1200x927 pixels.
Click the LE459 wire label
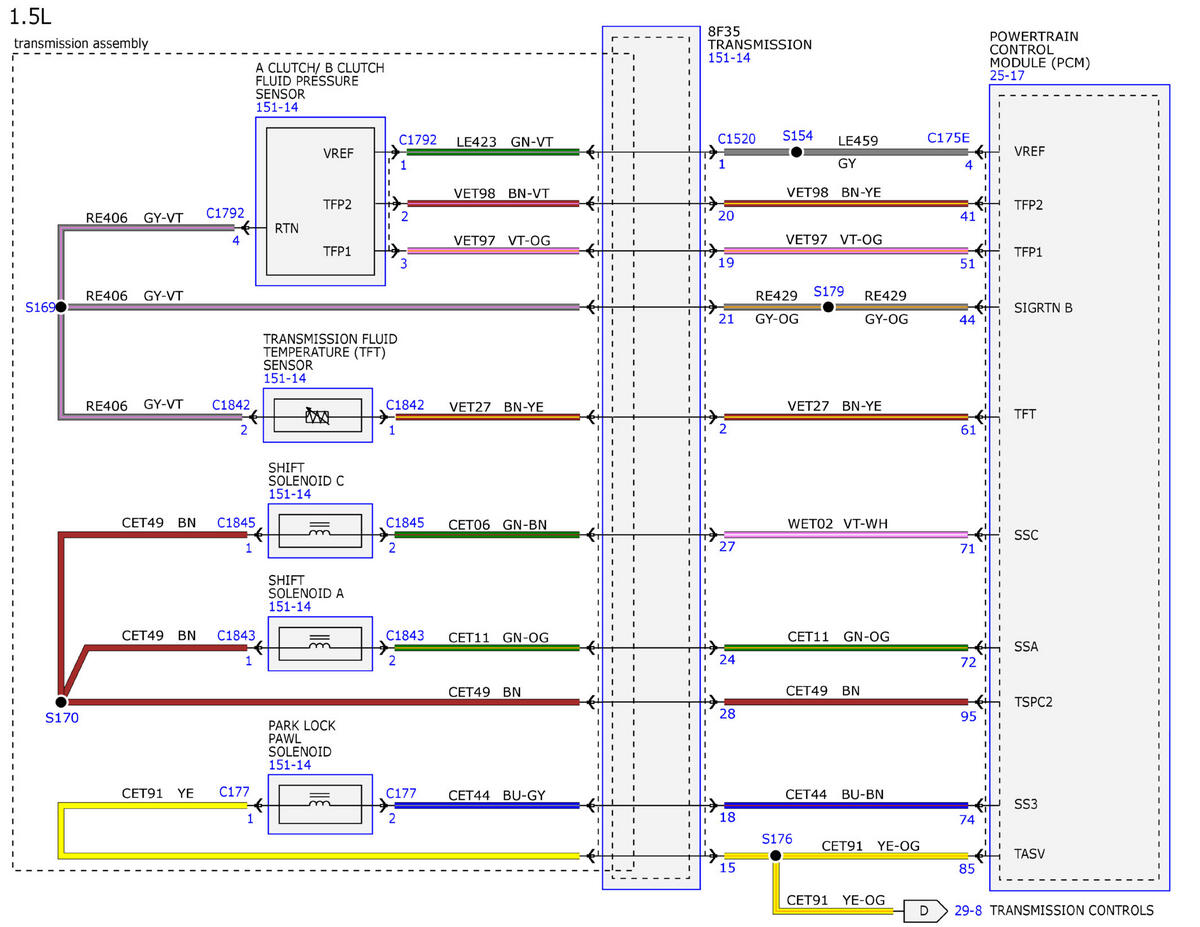(858, 141)
